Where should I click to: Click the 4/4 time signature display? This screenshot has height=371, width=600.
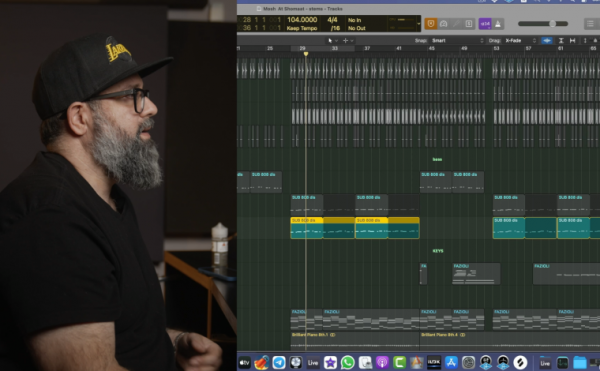point(332,20)
